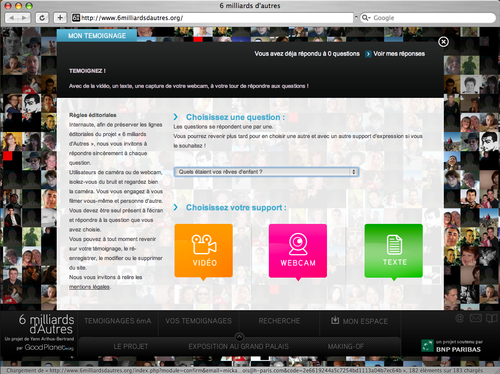Open EXPOSITION AU GRAND PALAIS item
The image size is (500, 374).
coord(239,347)
